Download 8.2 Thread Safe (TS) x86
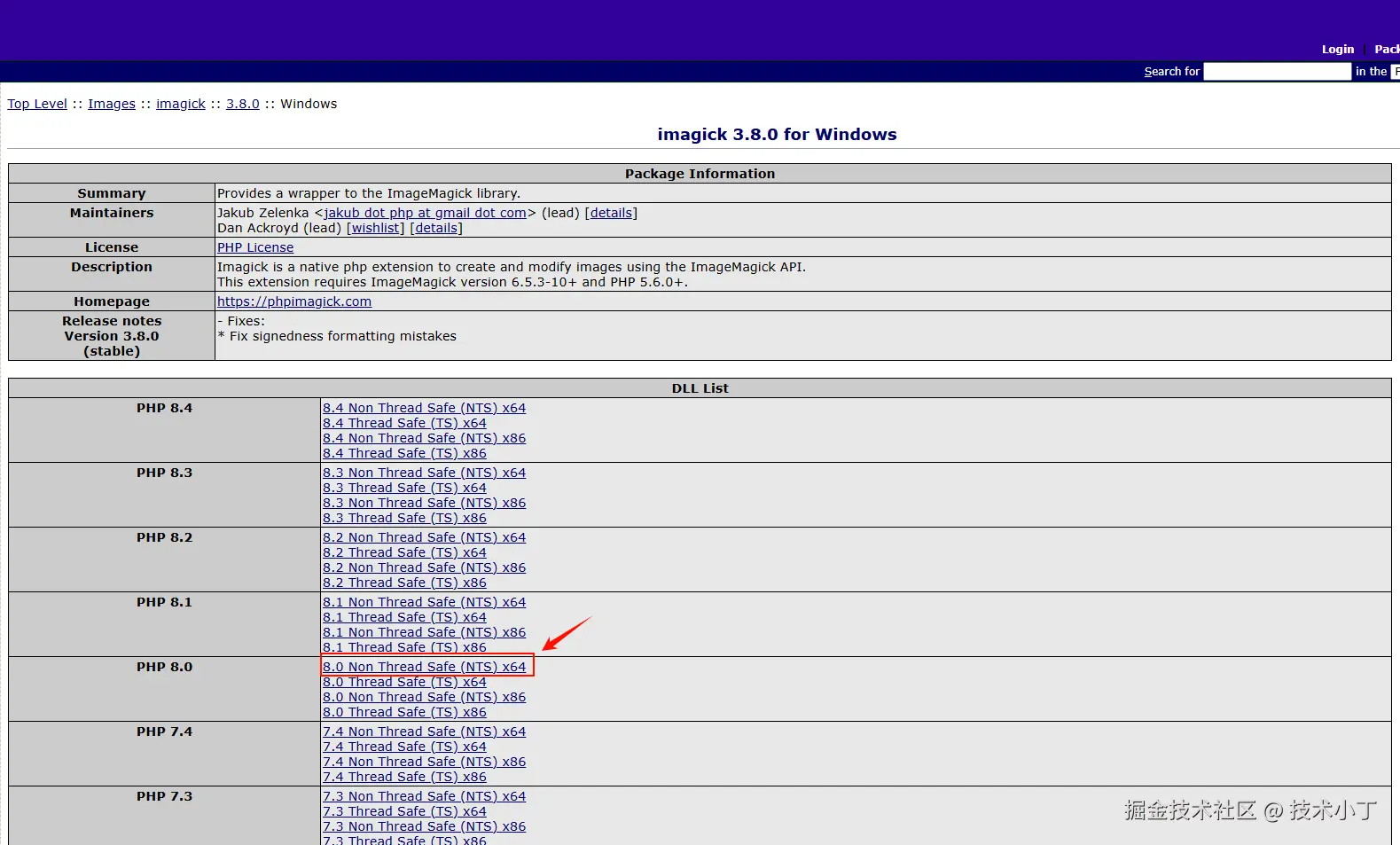Screen dimensions: 1400x845 pos(404,583)
